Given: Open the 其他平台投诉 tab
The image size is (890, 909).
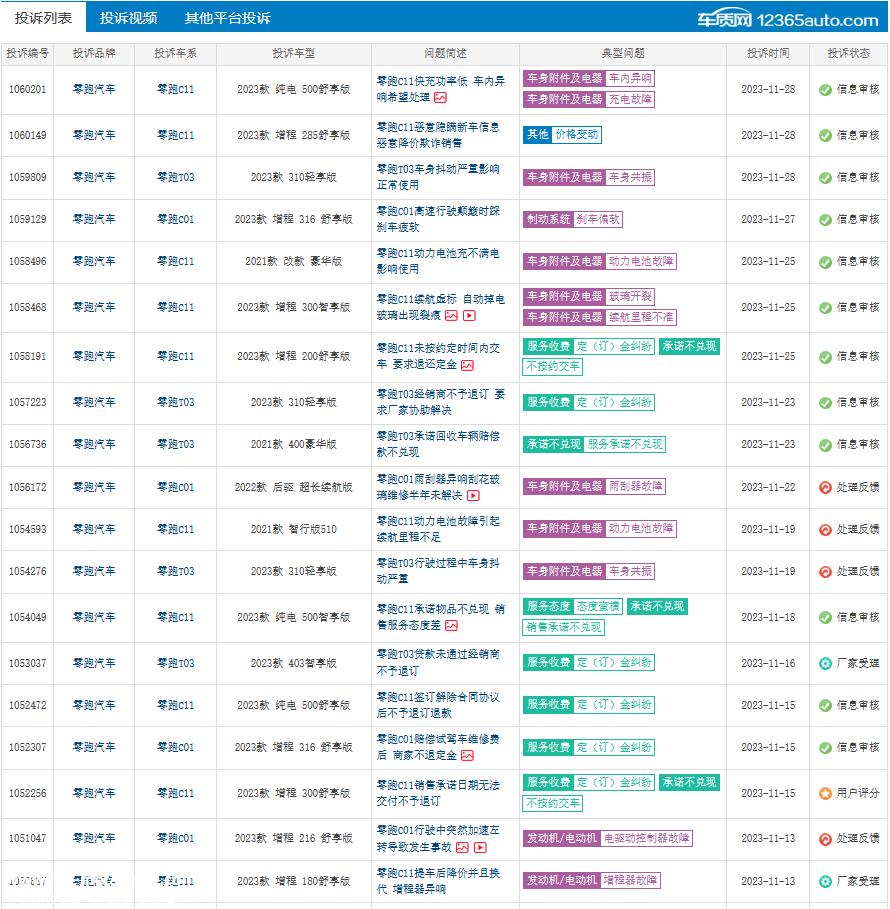Looking at the screenshot, I should [227, 18].
